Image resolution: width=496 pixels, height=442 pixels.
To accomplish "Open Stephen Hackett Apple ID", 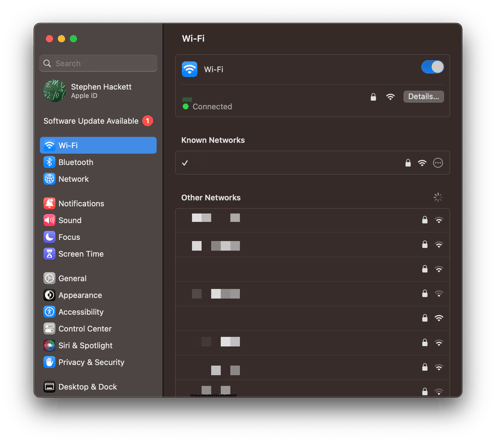I will click(88, 91).
